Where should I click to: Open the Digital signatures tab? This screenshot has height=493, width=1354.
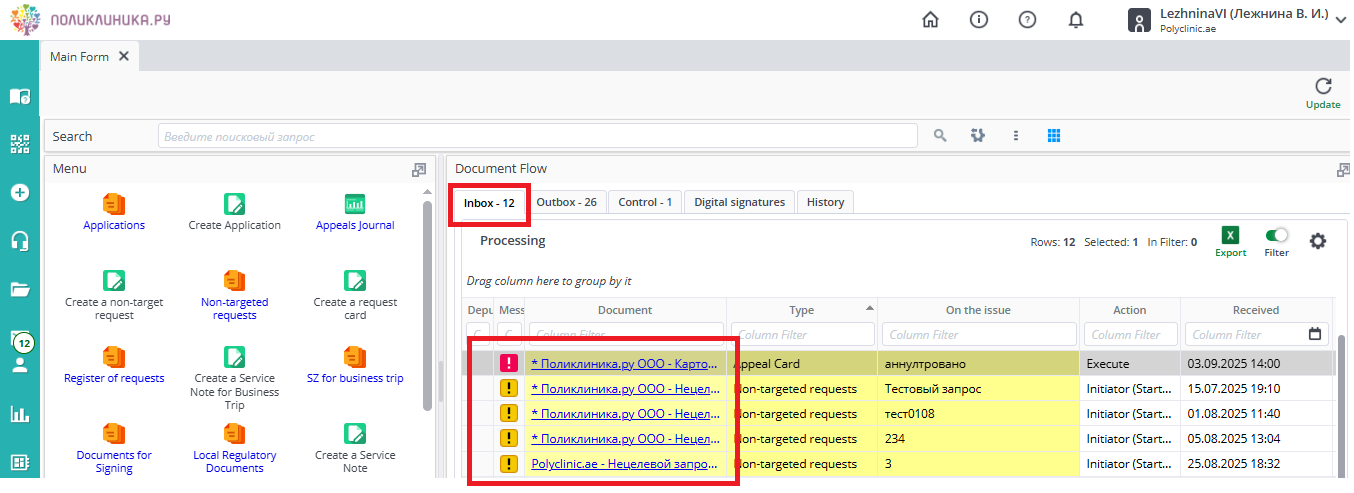pyautogui.click(x=739, y=202)
